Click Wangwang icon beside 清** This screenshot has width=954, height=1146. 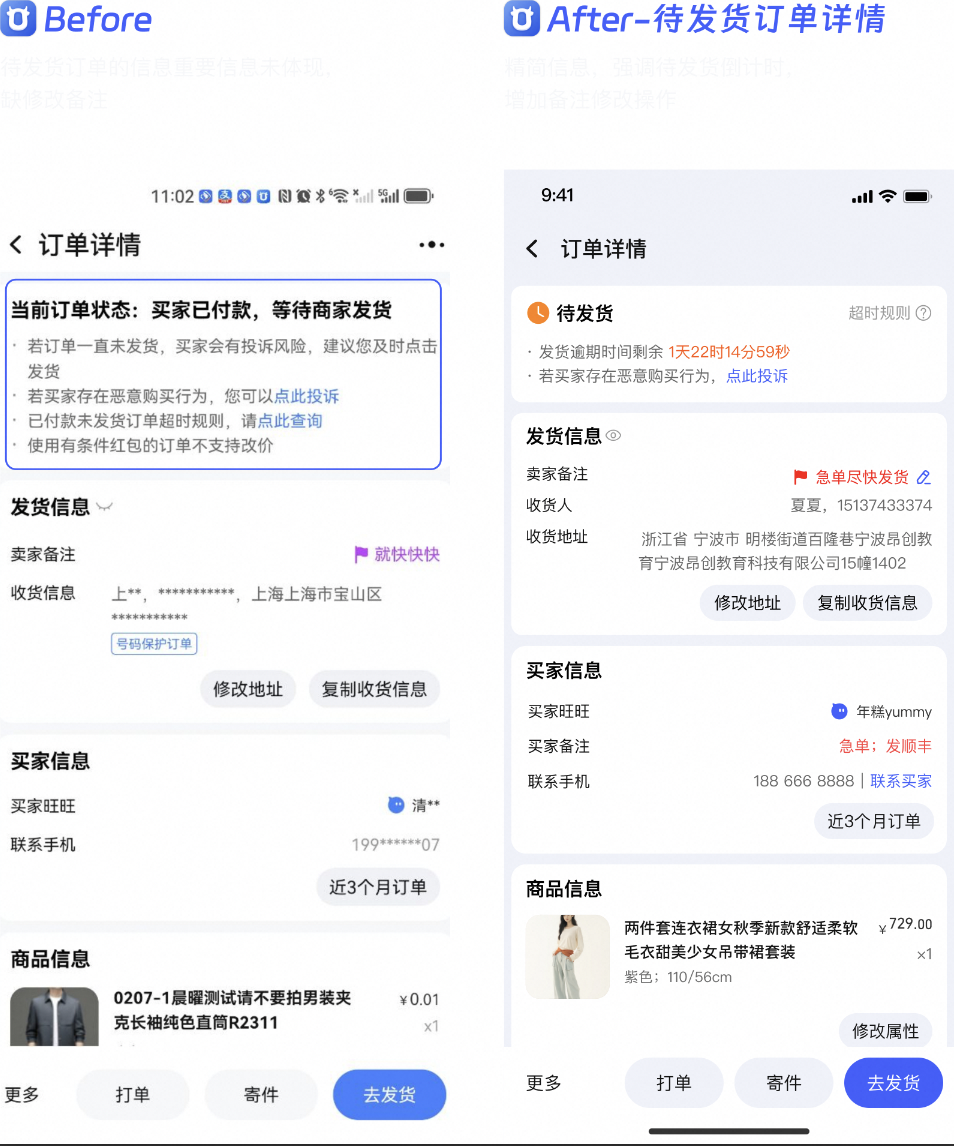pyautogui.click(x=395, y=805)
